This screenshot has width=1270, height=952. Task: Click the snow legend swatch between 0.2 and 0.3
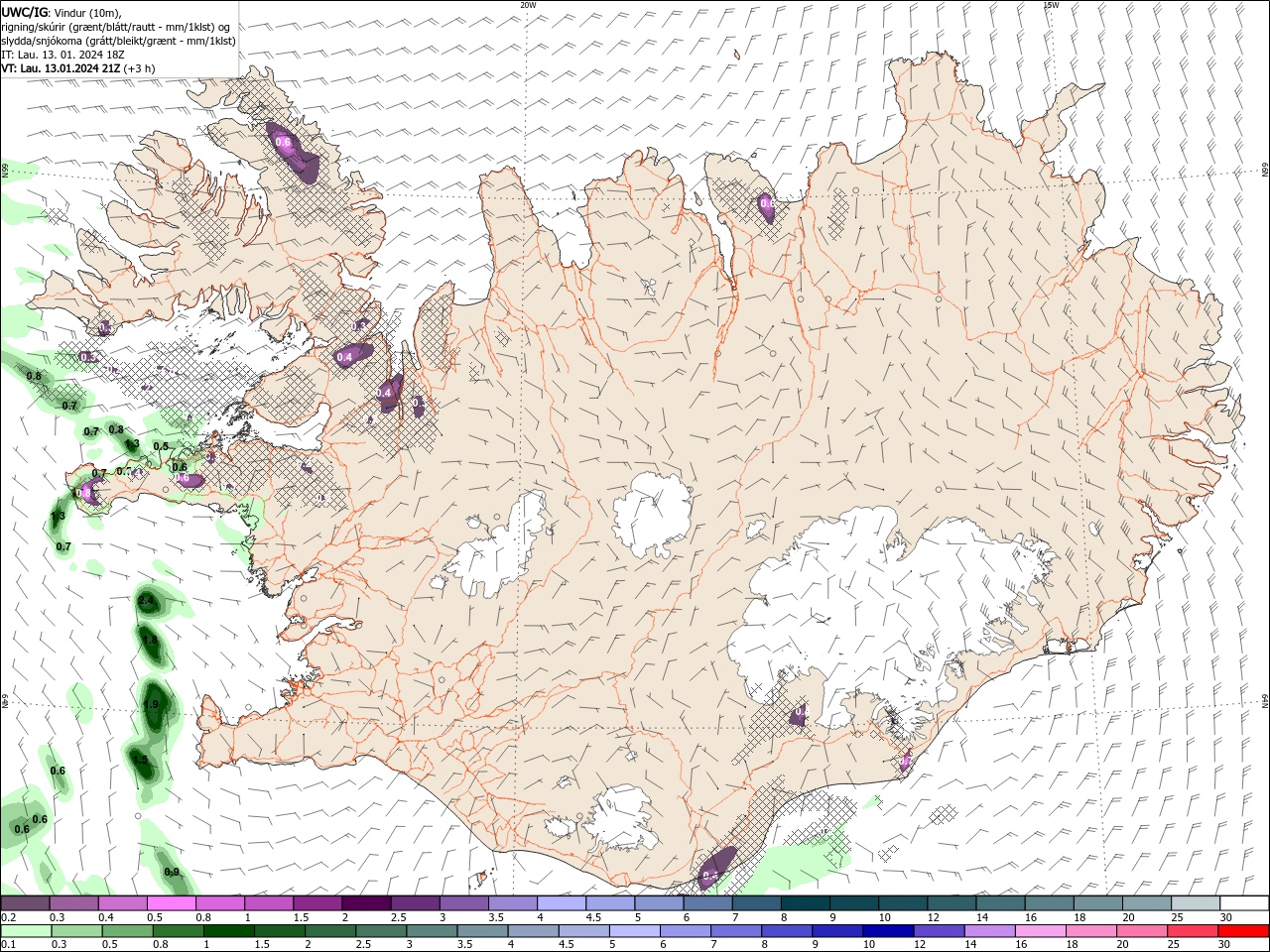tap(25, 903)
